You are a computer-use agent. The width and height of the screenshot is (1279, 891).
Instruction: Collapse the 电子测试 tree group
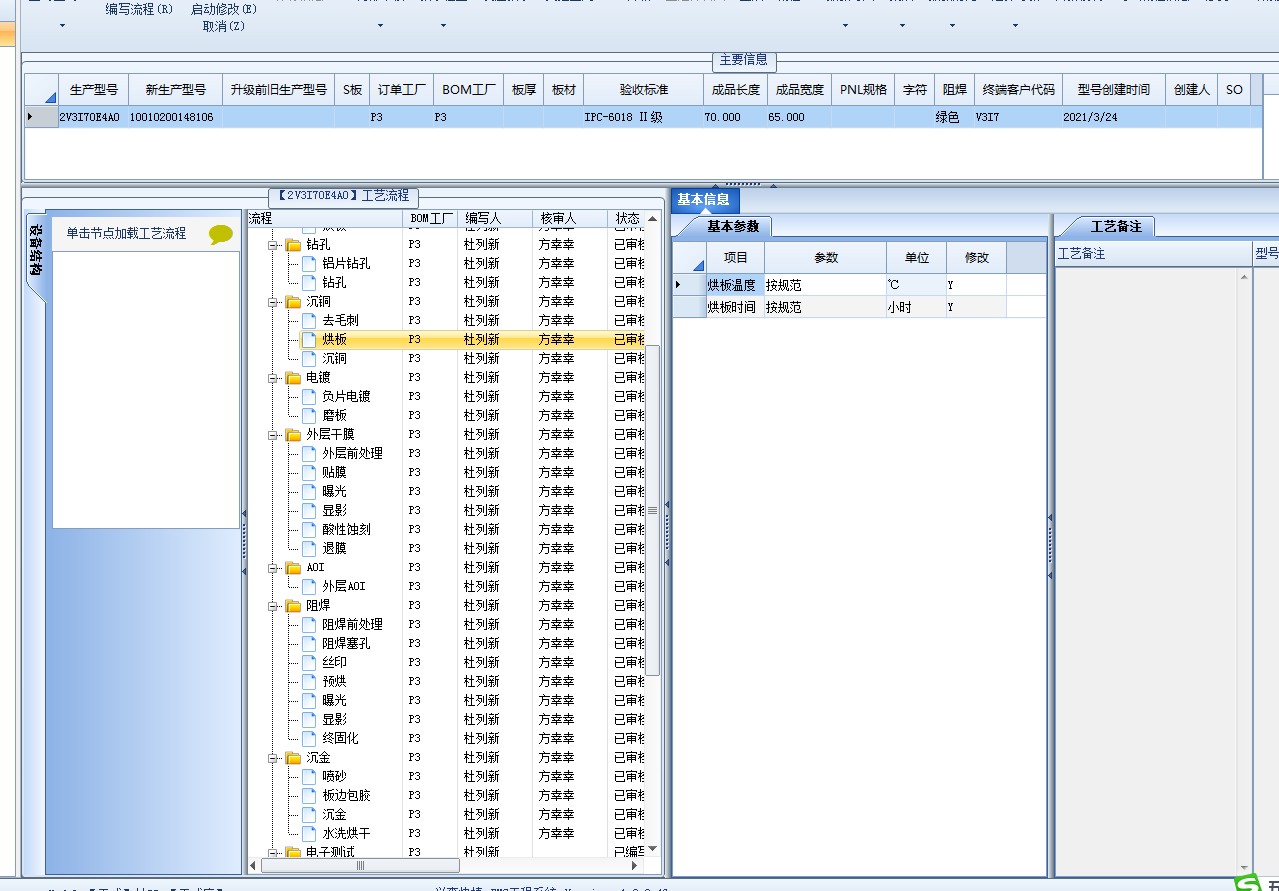(273, 853)
